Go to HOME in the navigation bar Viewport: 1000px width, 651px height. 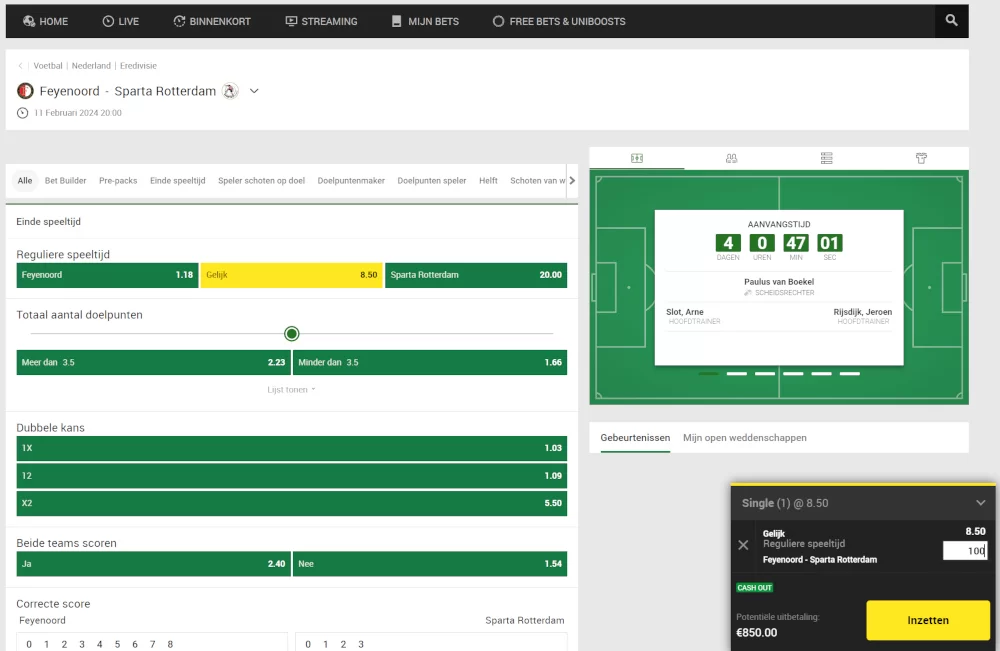point(45,21)
